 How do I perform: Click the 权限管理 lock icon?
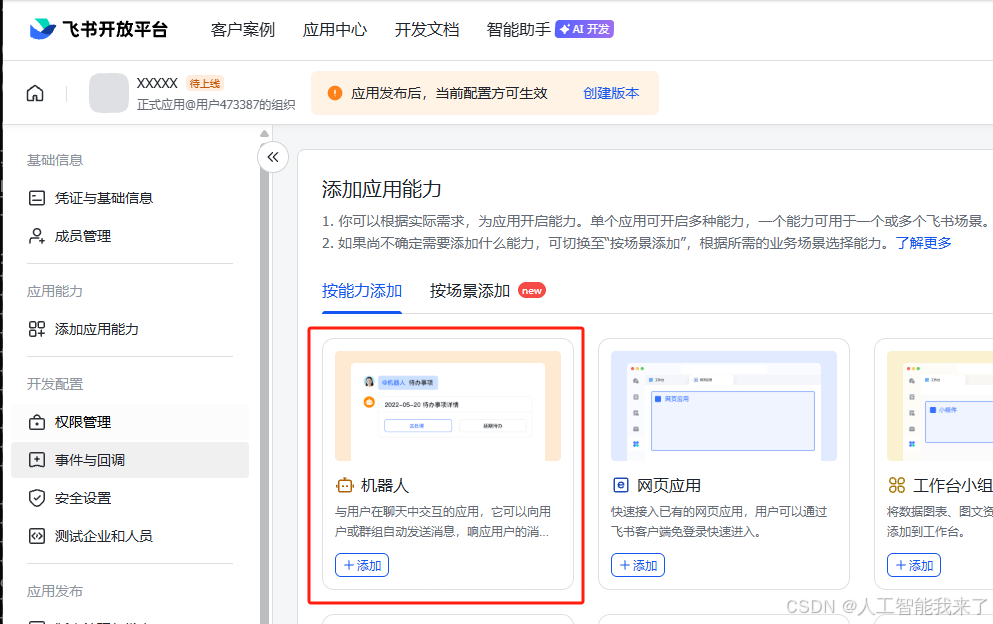coord(37,422)
